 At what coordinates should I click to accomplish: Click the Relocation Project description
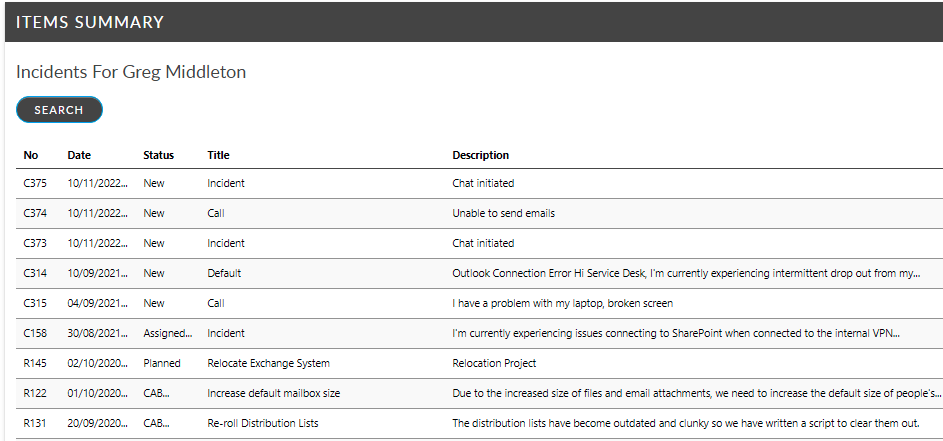point(494,364)
